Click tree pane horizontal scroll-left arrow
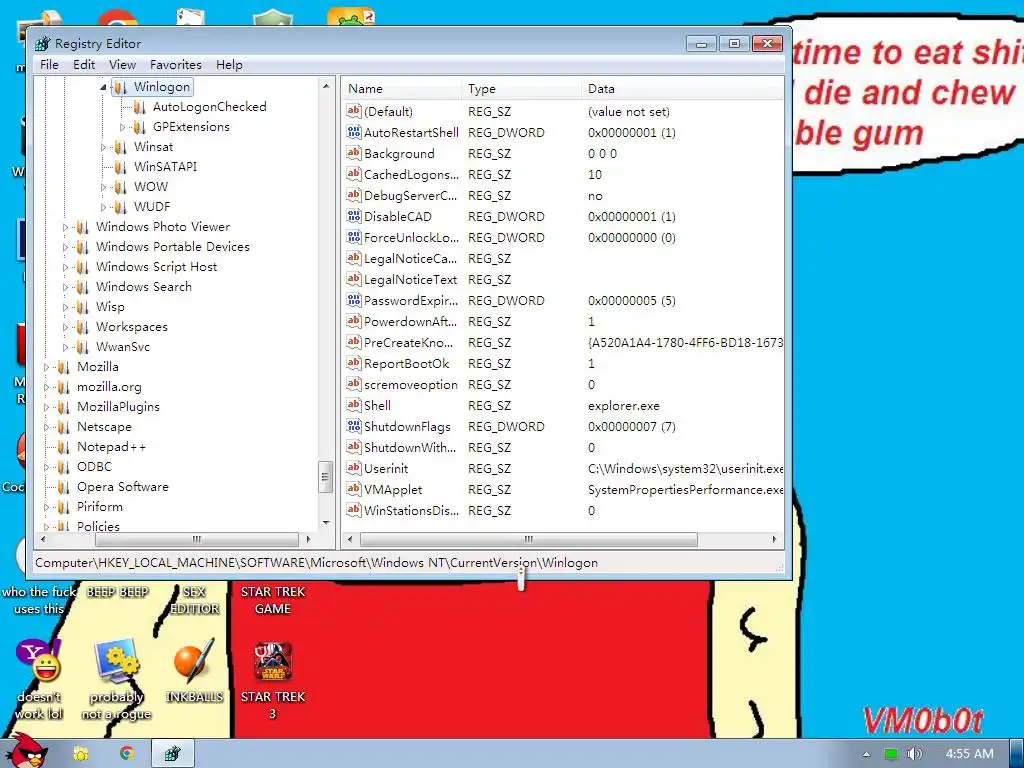This screenshot has width=1024, height=768. point(43,539)
